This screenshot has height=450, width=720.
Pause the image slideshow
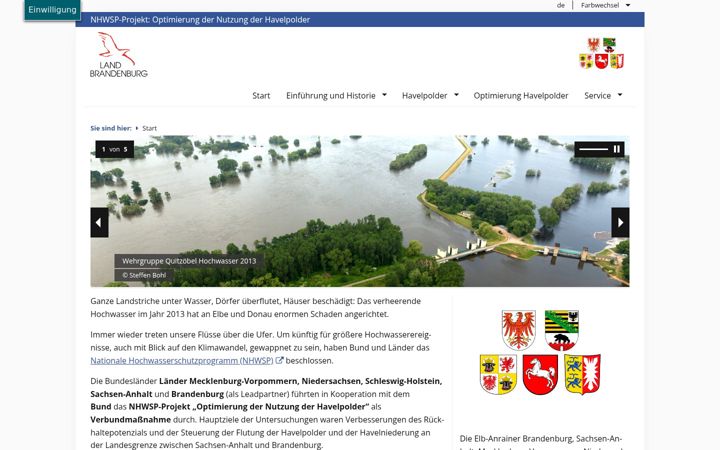617,149
